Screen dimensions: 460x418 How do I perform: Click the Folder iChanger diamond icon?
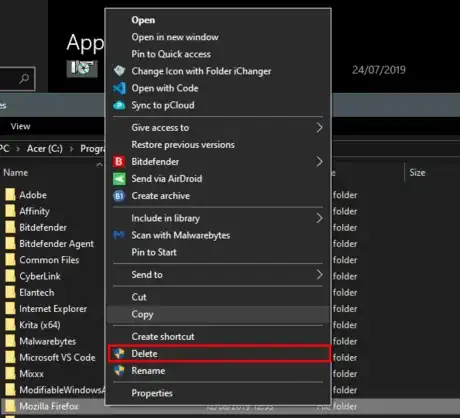119,71
